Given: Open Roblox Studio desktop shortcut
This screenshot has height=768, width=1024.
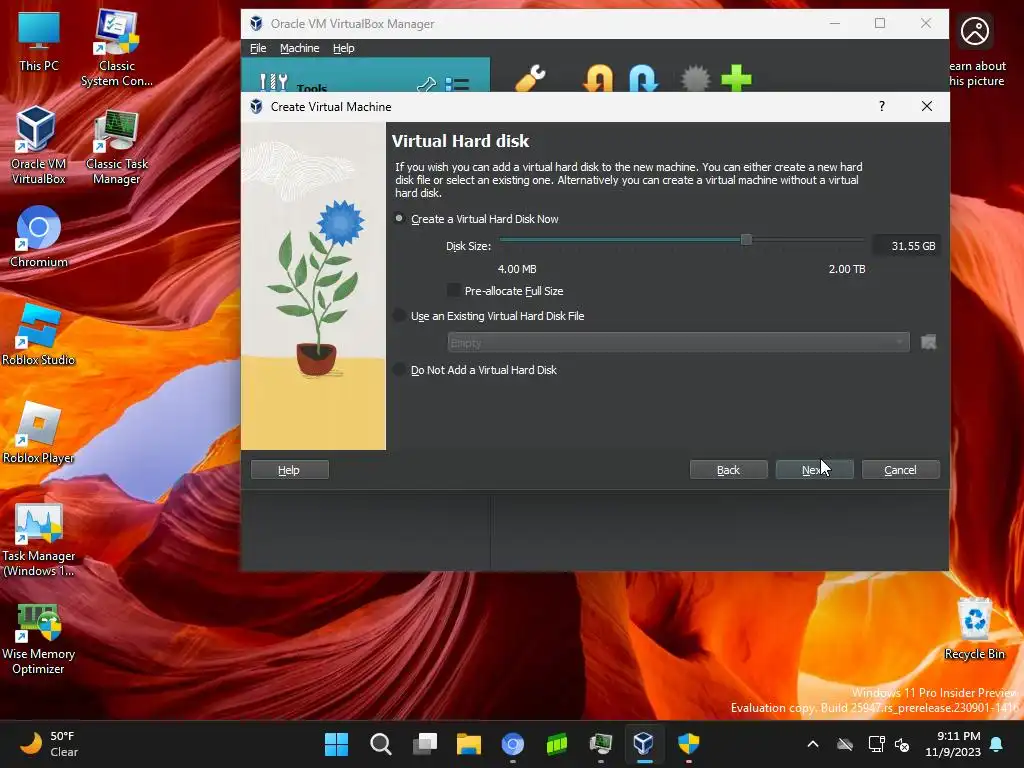Looking at the screenshot, I should [x=39, y=334].
